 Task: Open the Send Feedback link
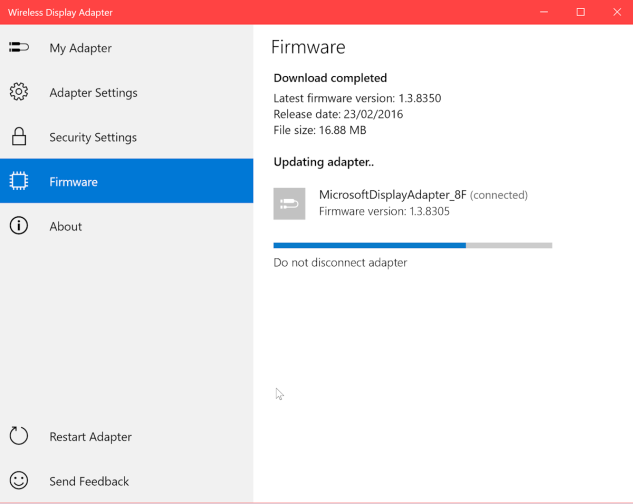(x=89, y=481)
